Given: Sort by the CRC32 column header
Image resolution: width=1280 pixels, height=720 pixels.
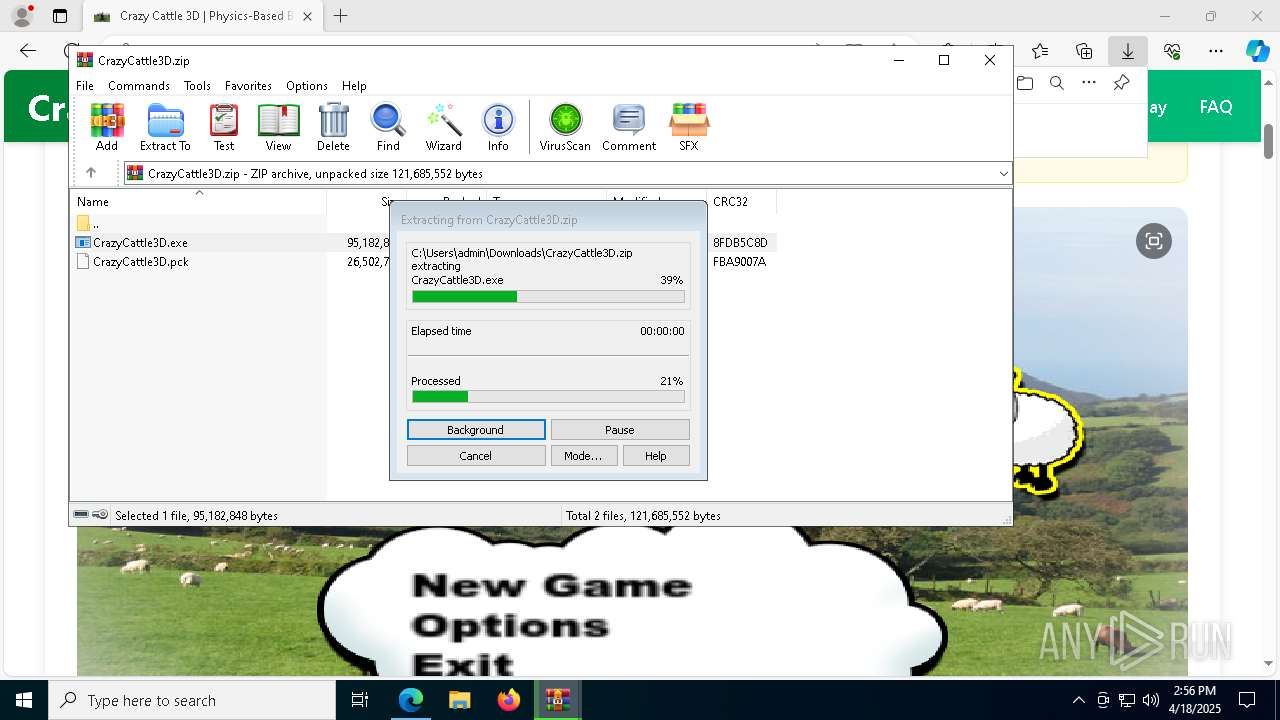Looking at the screenshot, I should click(741, 201).
